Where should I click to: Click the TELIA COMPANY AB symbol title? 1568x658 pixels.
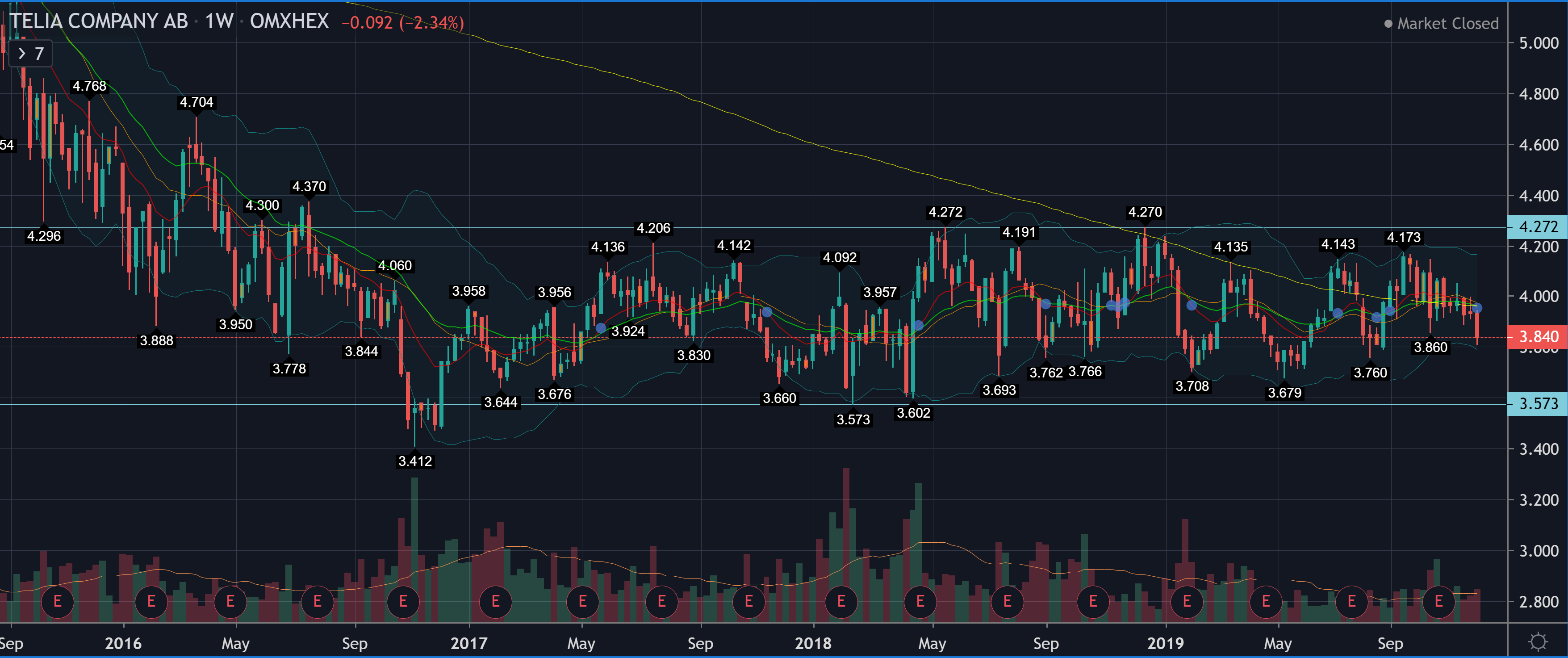pyautogui.click(x=99, y=21)
